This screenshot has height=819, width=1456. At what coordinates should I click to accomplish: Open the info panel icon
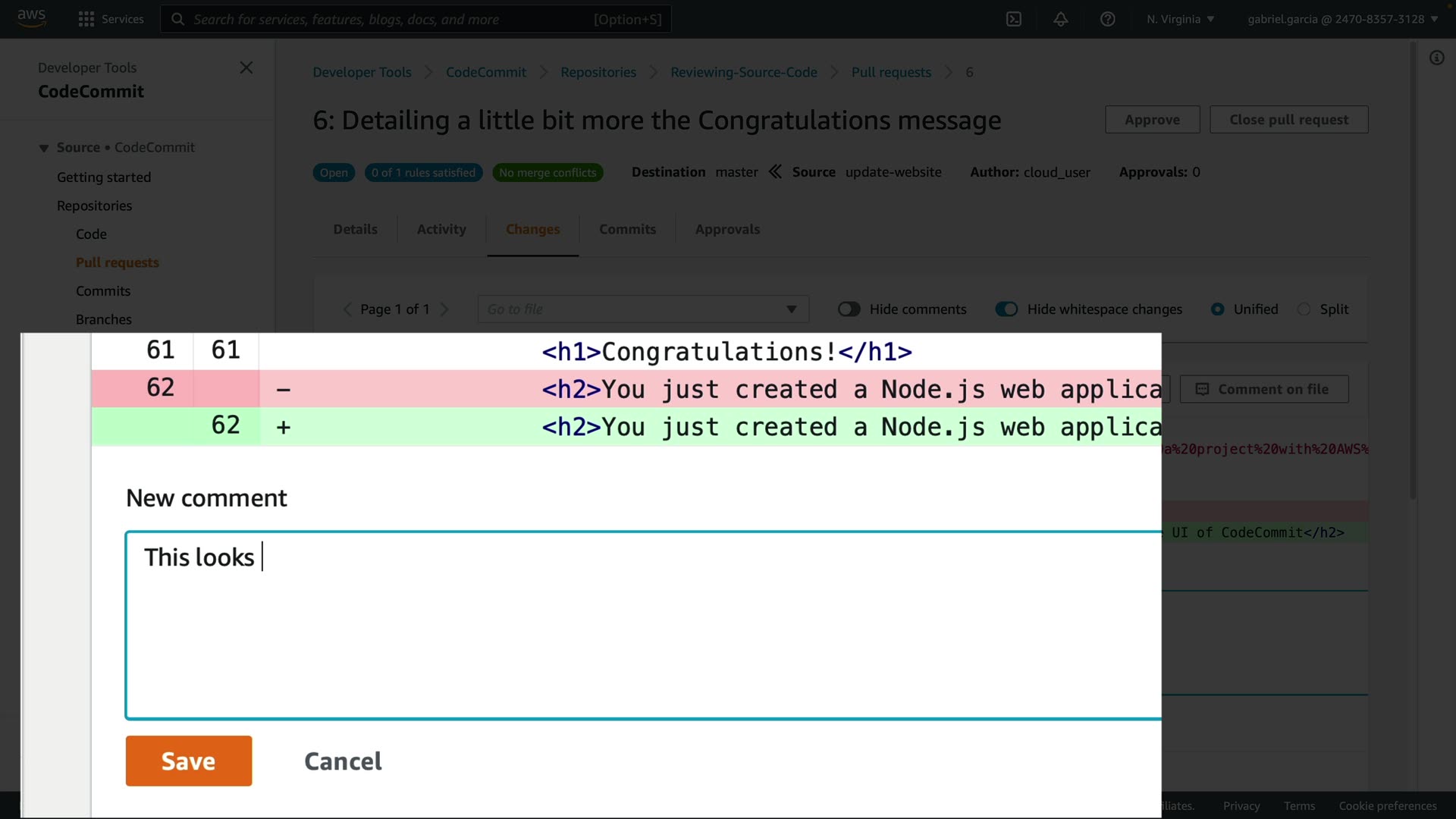1436,58
